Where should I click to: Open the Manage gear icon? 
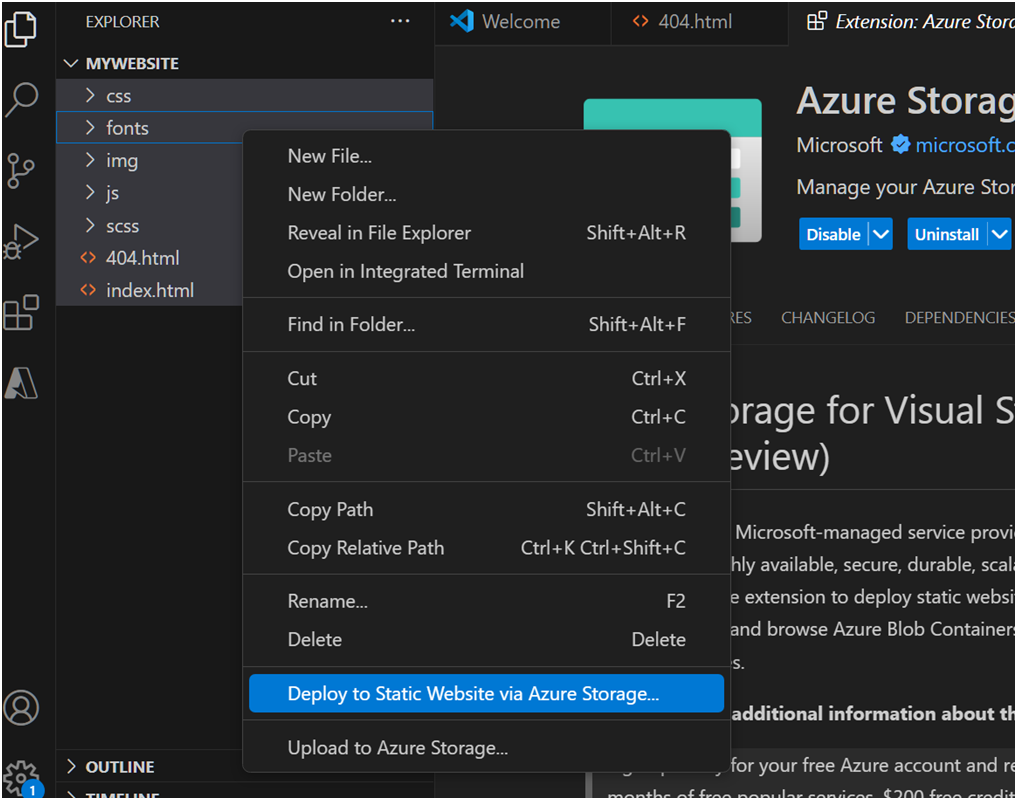21,777
